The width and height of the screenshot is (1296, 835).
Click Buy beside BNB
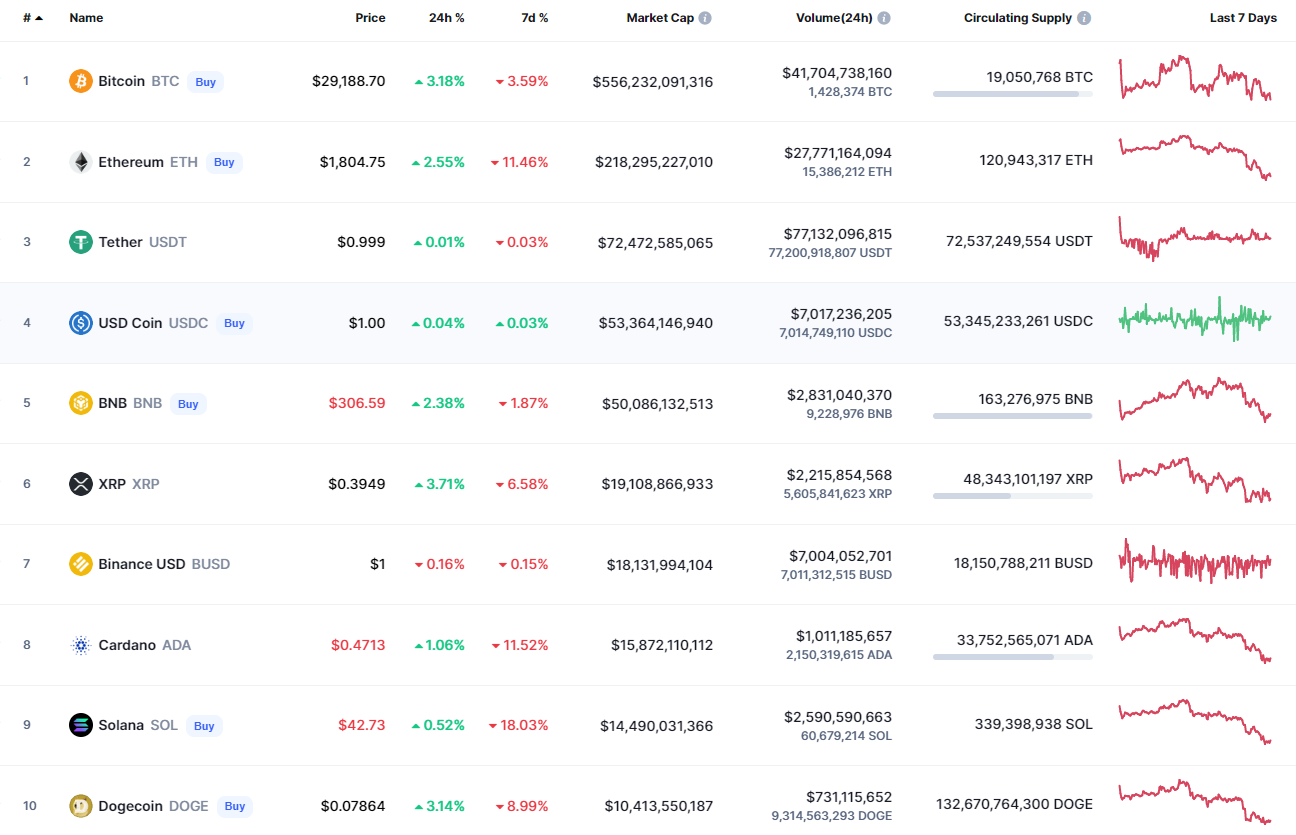pos(188,404)
